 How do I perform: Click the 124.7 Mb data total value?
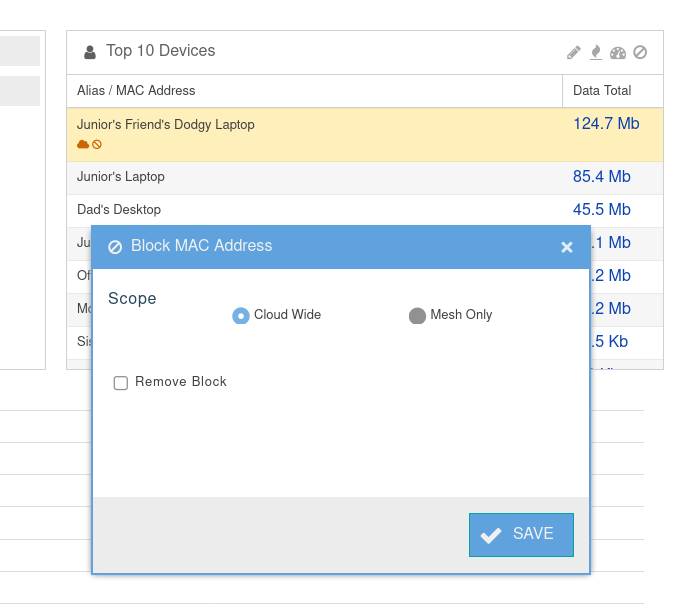pyautogui.click(x=606, y=124)
